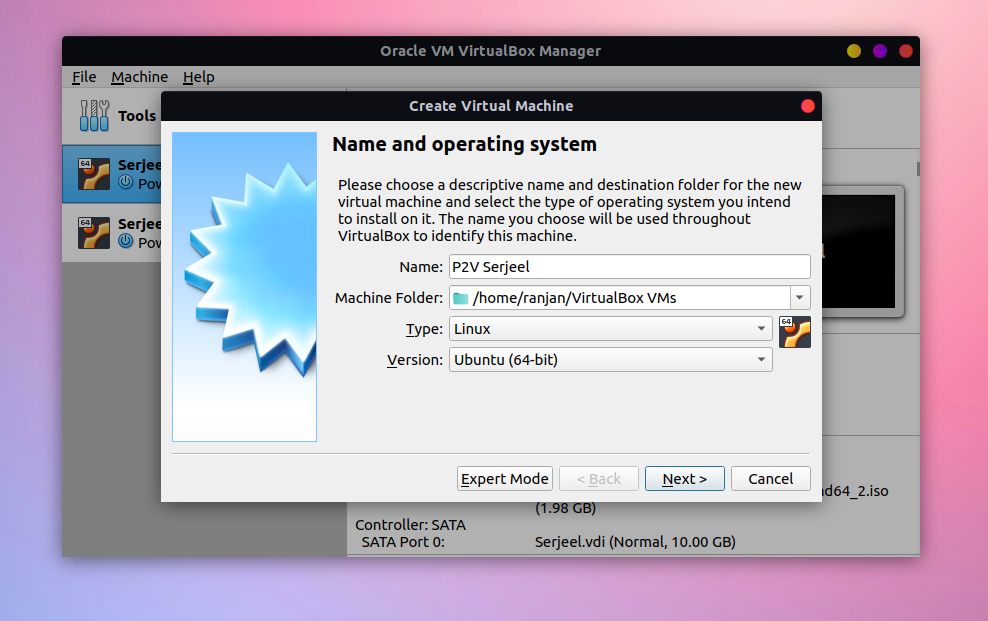Viewport: 988px width, 621px height.
Task: Close the Create Virtual Machine dialog
Action: coord(808,106)
